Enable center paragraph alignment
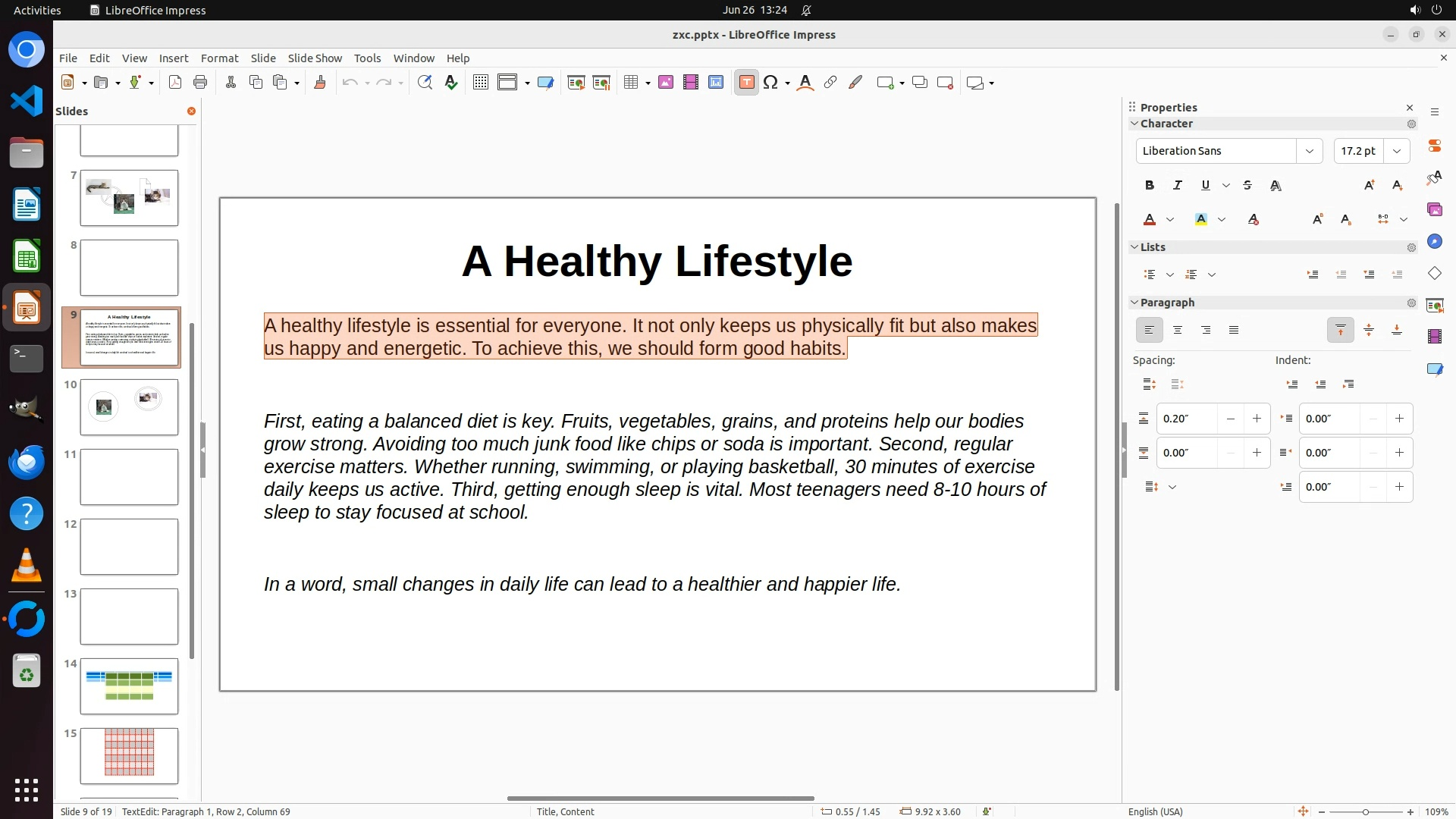 (x=1177, y=330)
